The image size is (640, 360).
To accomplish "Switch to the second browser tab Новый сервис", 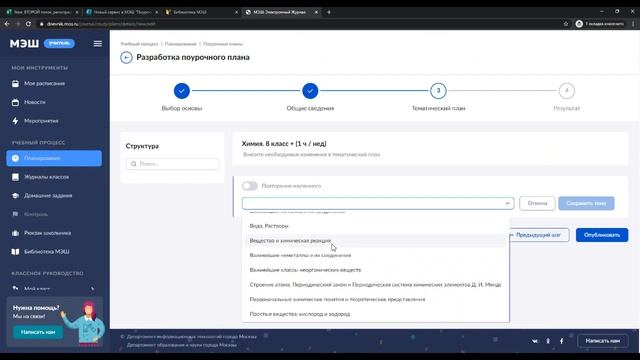I will click(x=122, y=12).
